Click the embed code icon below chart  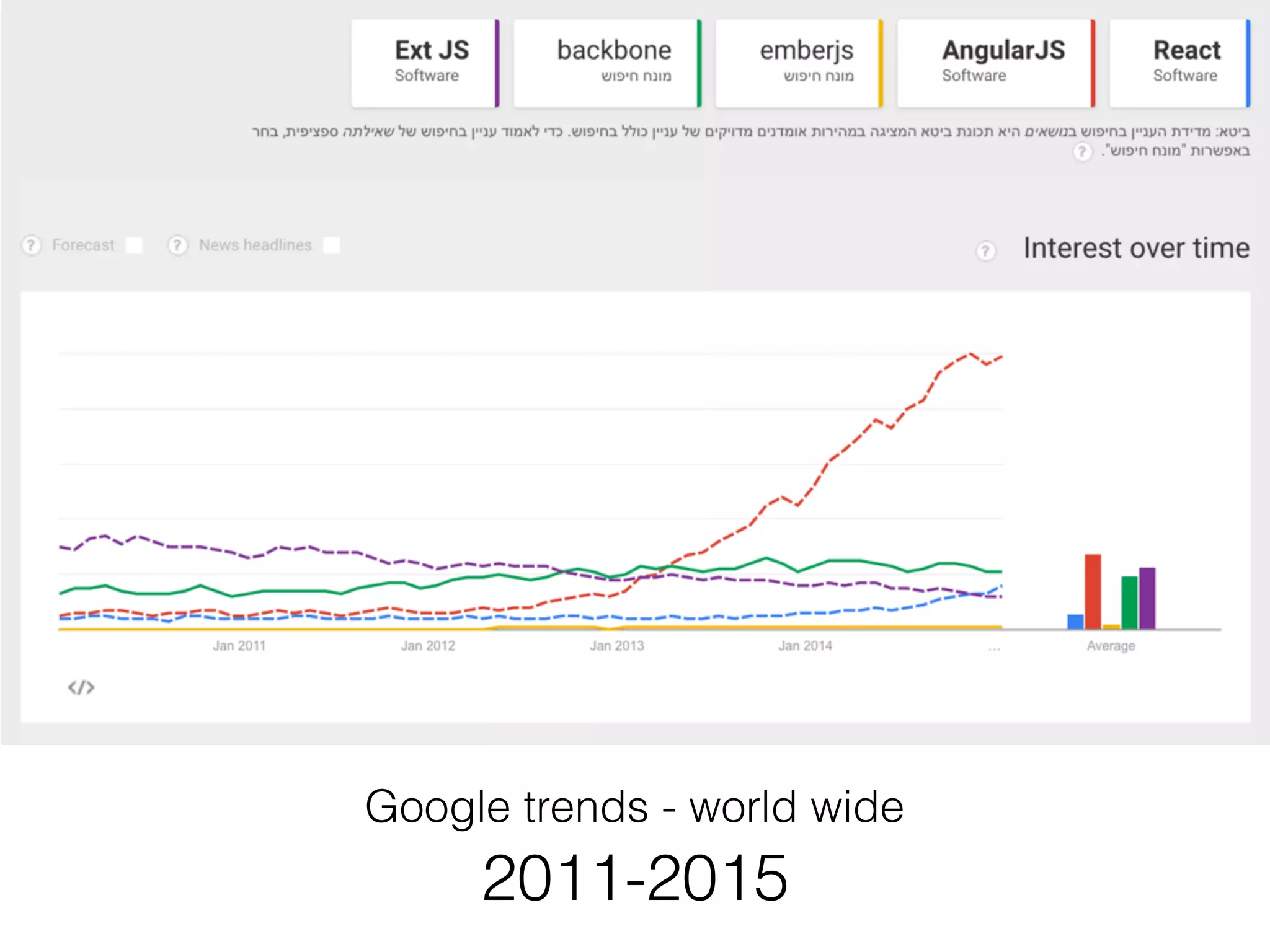click(x=81, y=687)
